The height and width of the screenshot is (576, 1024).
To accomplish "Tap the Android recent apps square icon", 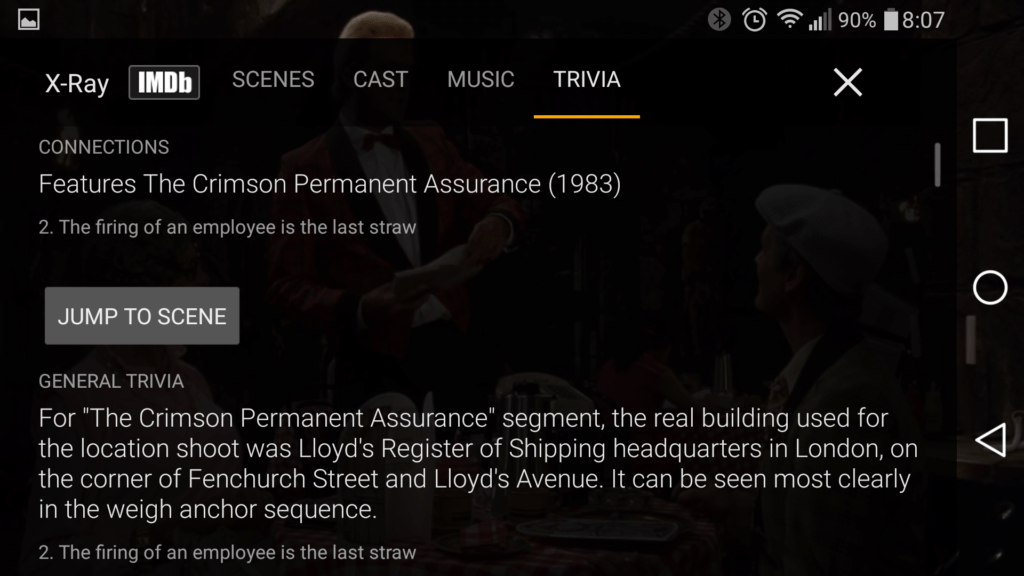I will tap(990, 136).
